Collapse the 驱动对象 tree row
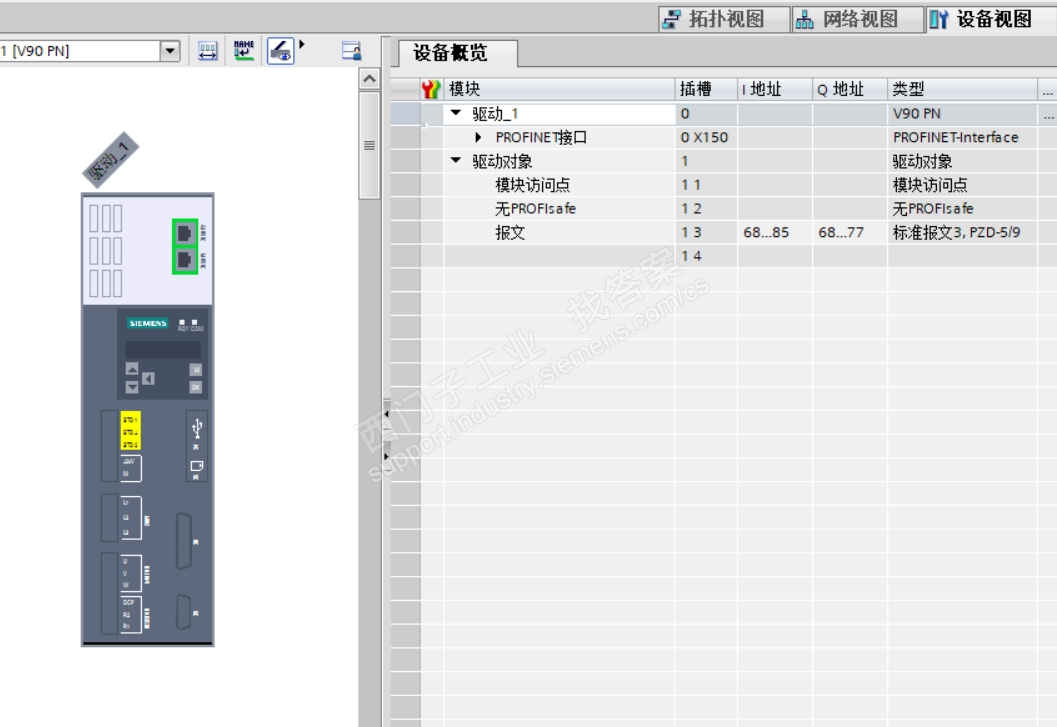The image size is (1057, 727). (456, 161)
